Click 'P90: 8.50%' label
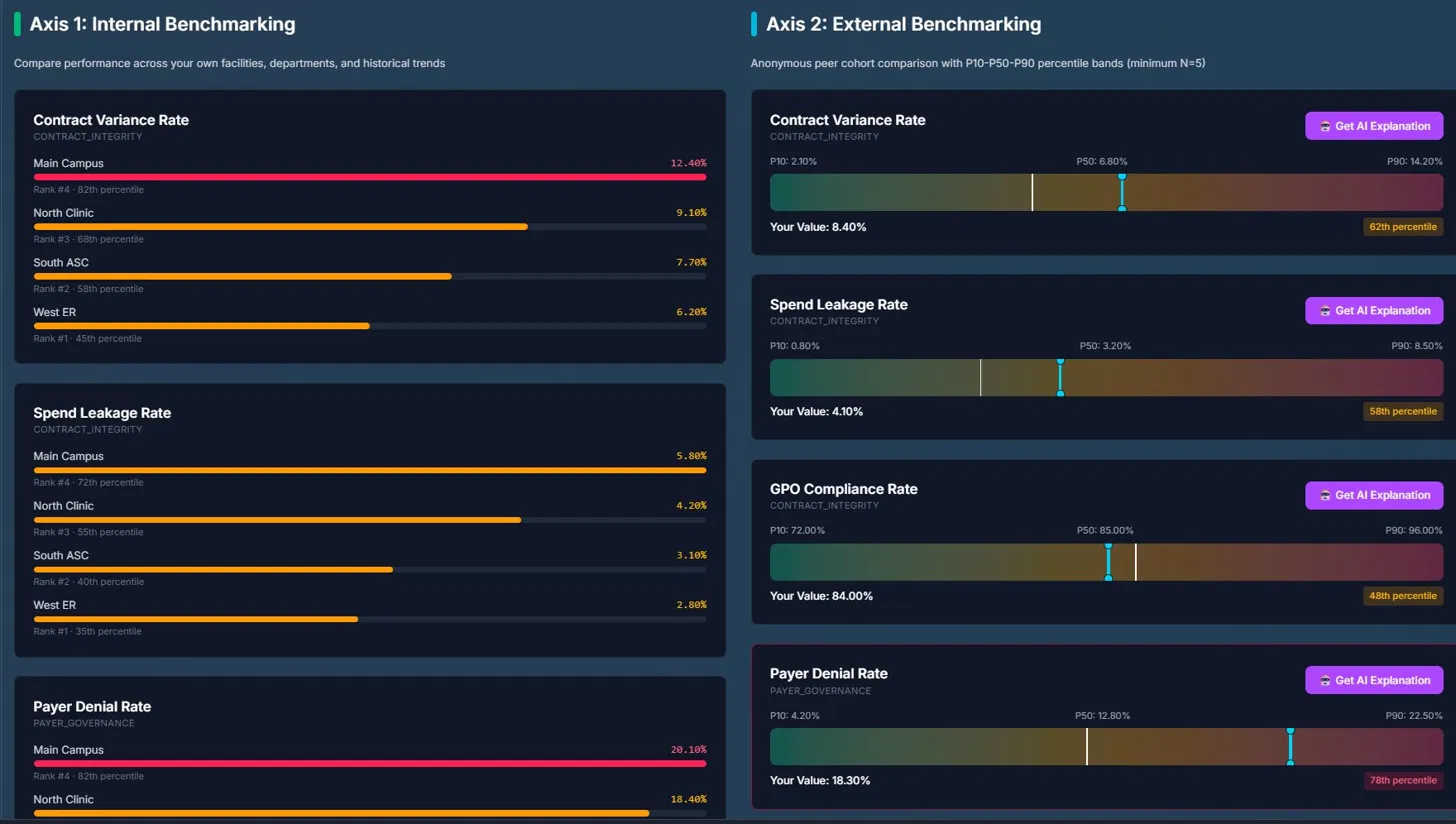 point(1417,346)
